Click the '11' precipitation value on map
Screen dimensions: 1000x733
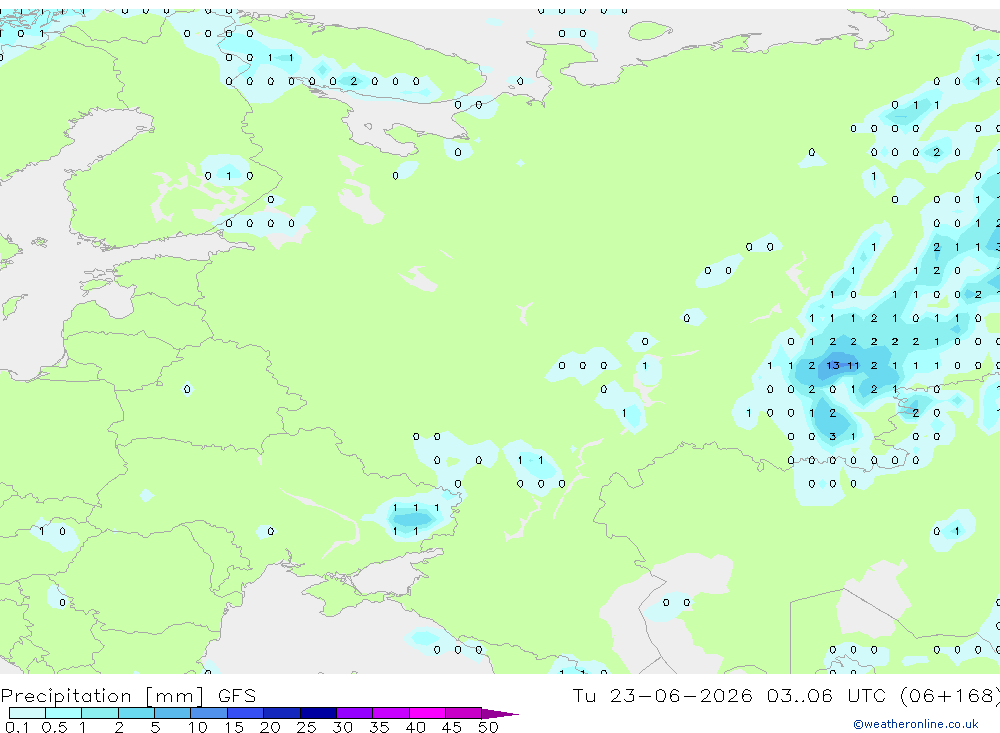coord(853,366)
